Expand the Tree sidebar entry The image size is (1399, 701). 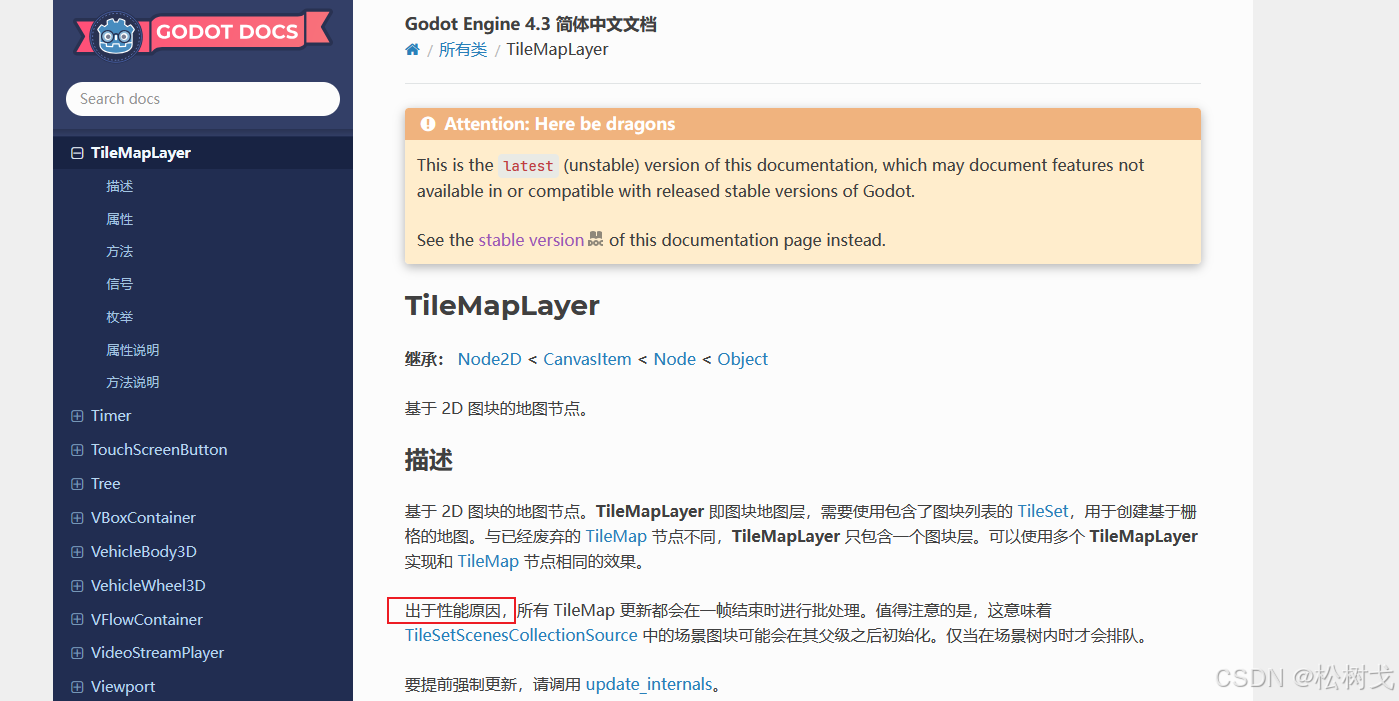point(77,484)
